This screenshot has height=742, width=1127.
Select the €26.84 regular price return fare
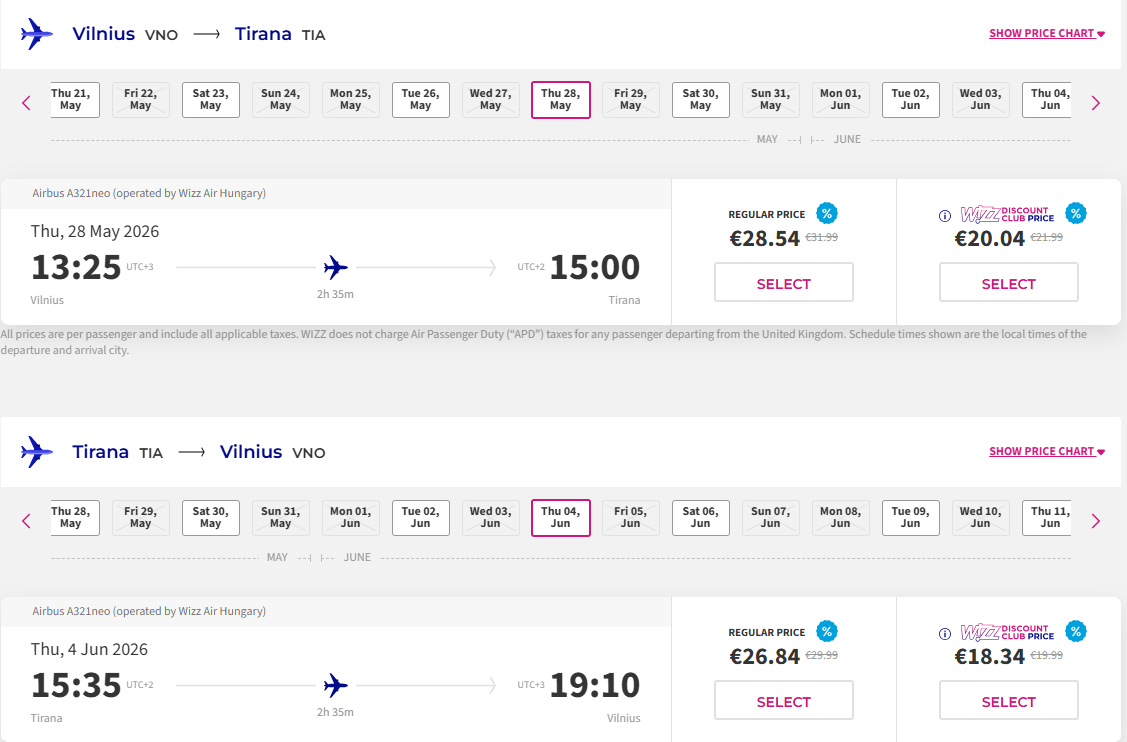783,701
